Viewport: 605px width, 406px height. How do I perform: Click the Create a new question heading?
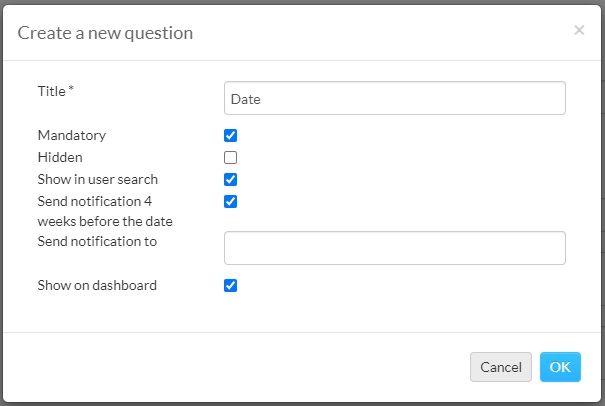[x=105, y=33]
